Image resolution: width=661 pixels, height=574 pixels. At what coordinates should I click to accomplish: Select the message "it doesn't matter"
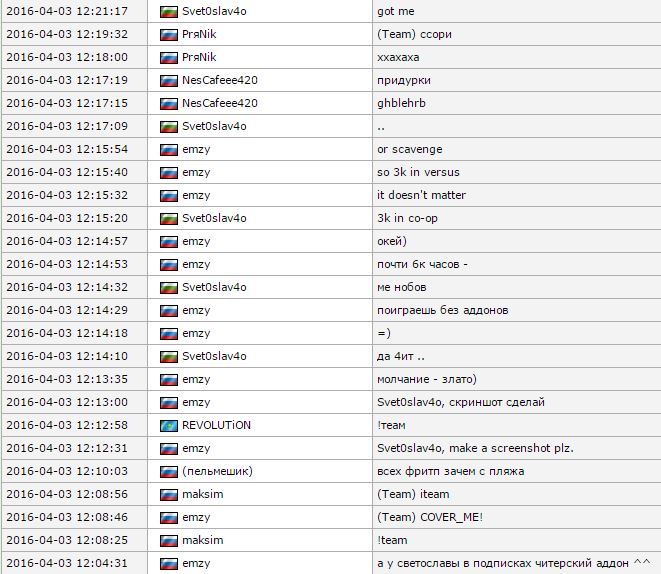421,195
